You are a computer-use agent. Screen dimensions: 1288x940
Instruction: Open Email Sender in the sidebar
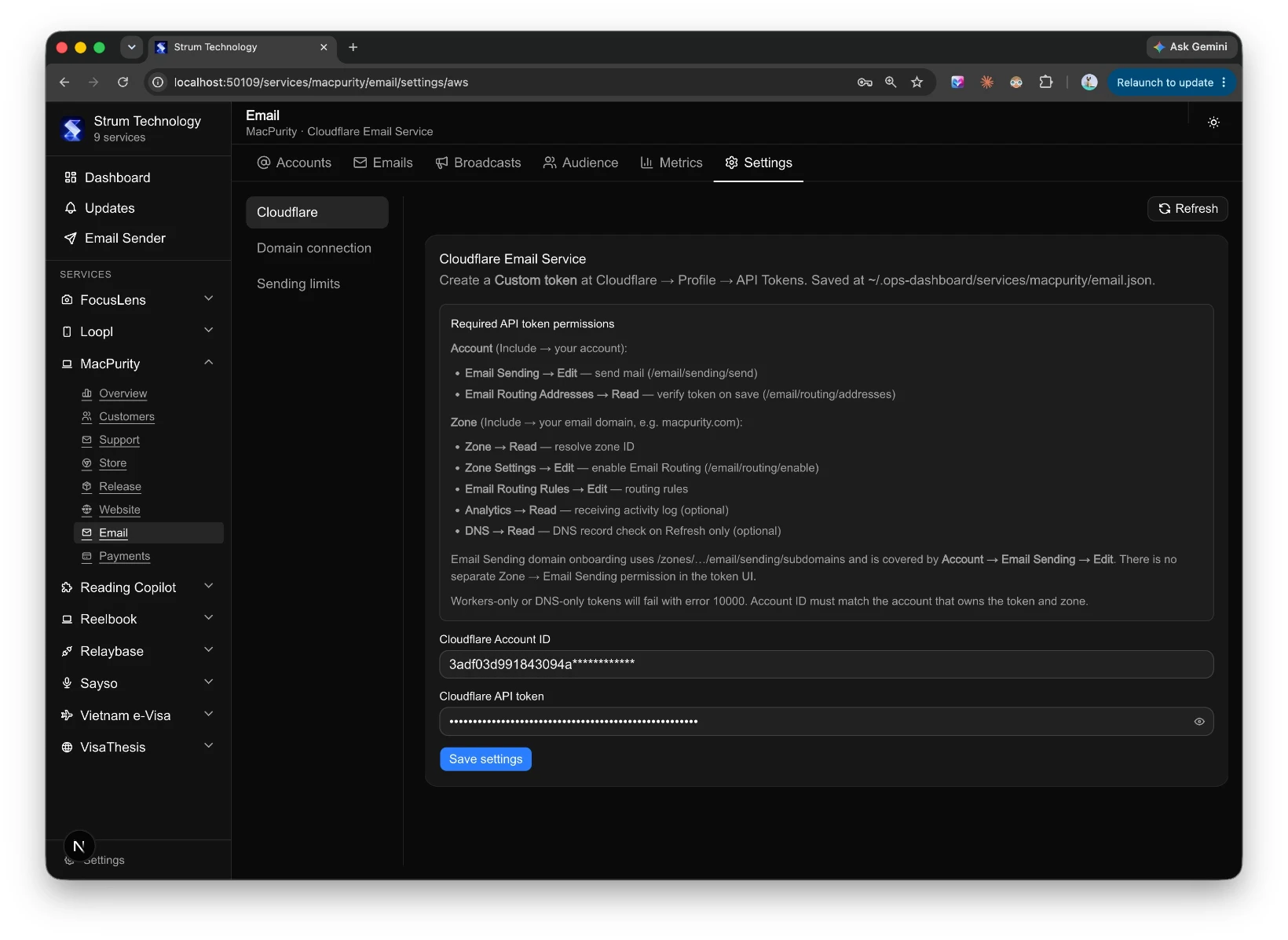coord(138,238)
